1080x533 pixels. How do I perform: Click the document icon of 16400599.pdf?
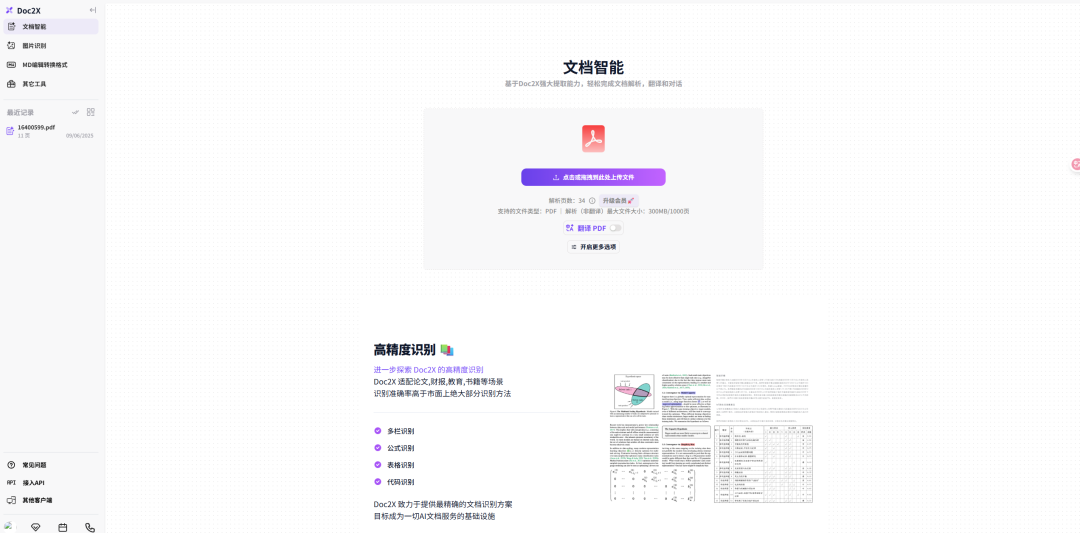[10, 131]
